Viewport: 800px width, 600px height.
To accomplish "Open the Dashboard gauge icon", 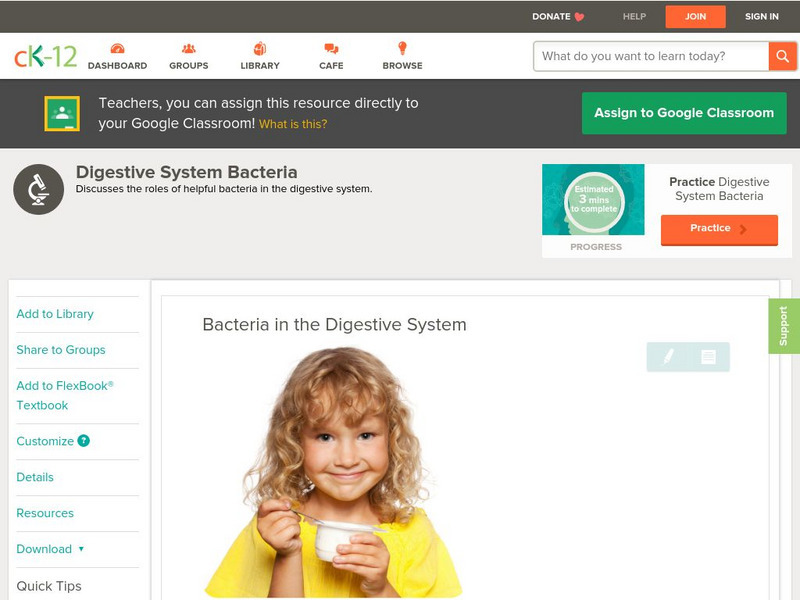I will [117, 48].
